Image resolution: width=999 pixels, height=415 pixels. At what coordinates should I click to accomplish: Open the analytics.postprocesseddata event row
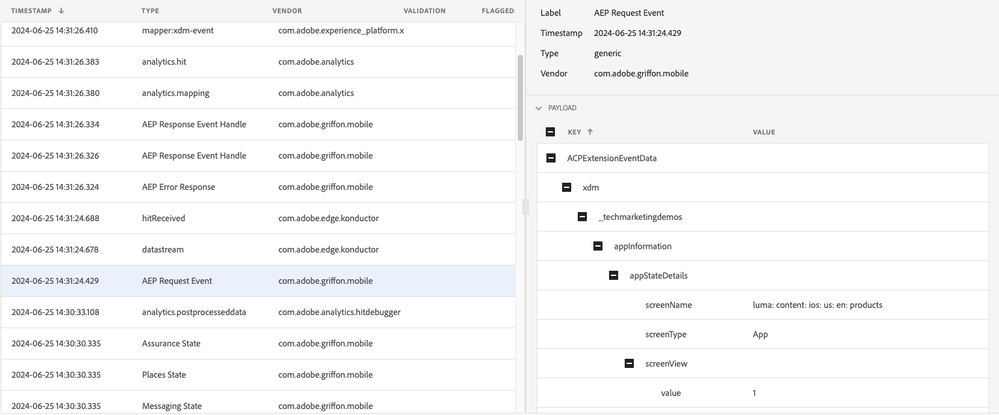coord(258,312)
